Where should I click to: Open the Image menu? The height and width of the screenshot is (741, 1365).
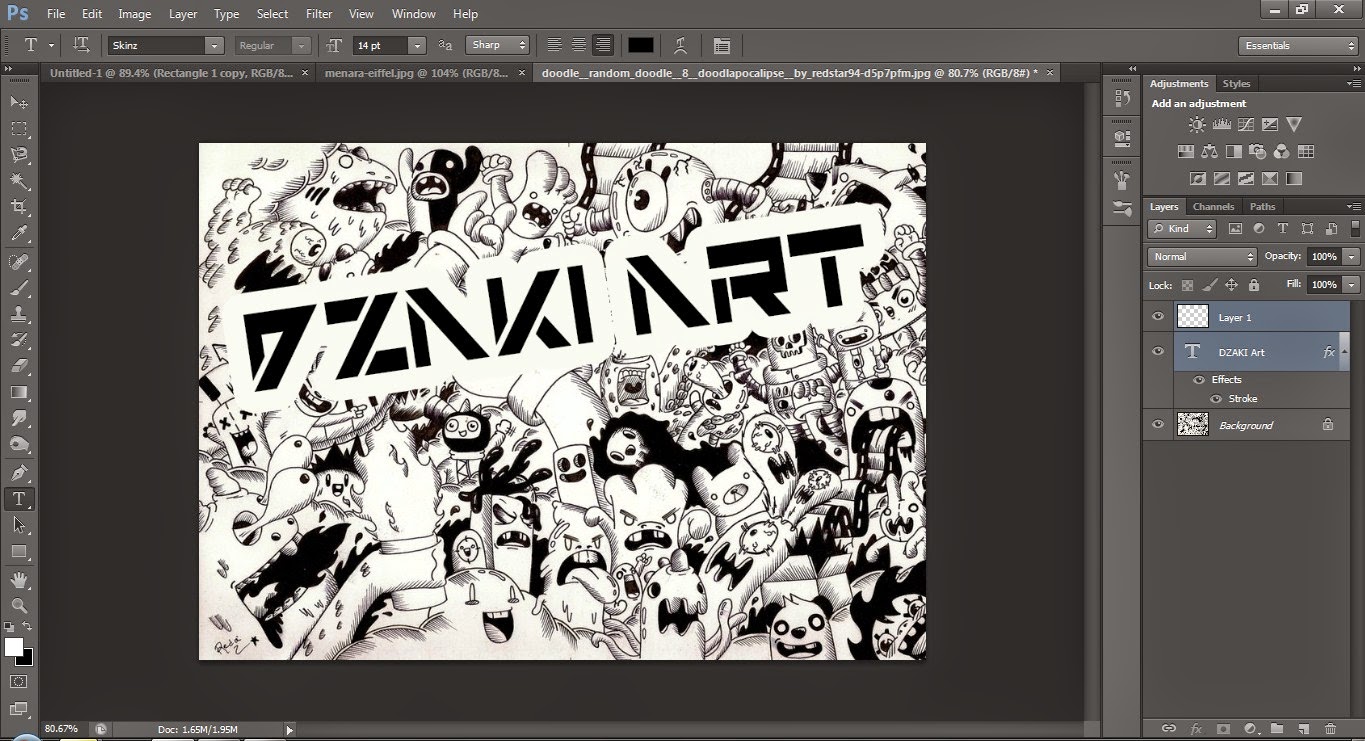point(135,14)
